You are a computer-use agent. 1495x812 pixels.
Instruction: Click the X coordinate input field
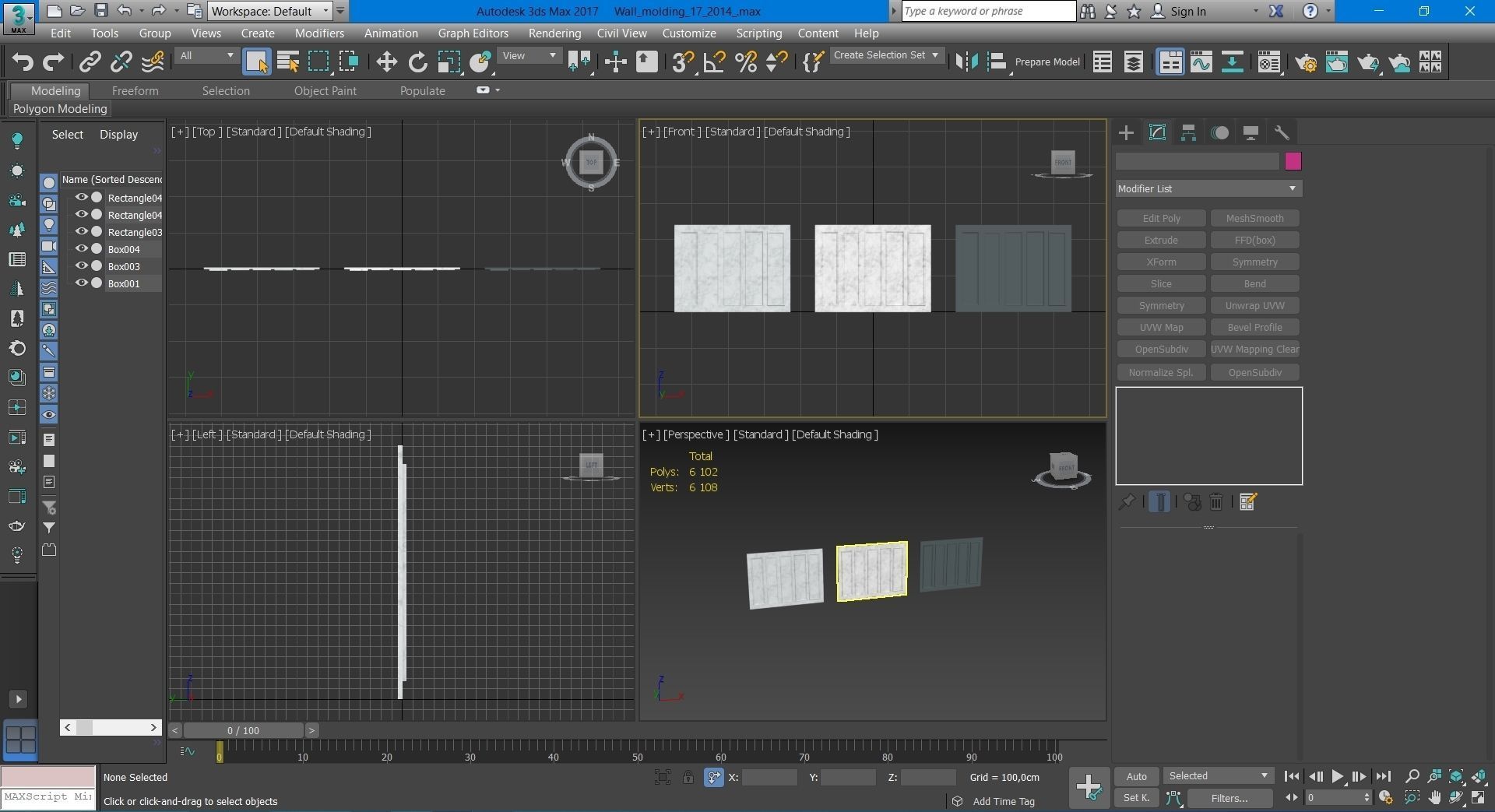click(769, 777)
